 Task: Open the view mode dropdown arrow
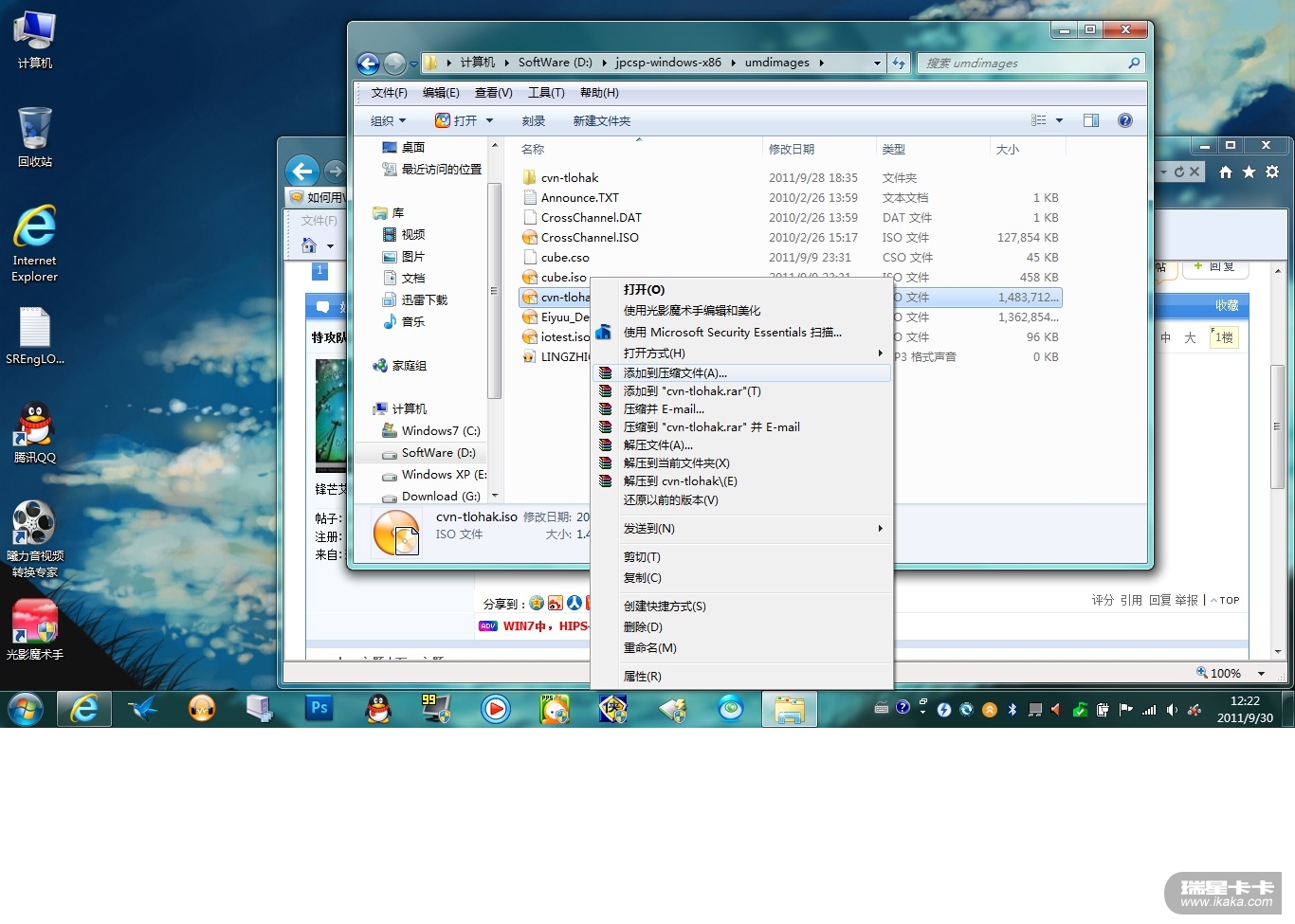[x=1059, y=120]
